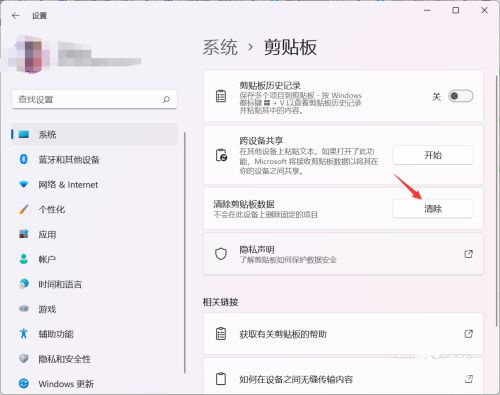Toggle 剪贴板历史记录 switch on

tap(461, 96)
